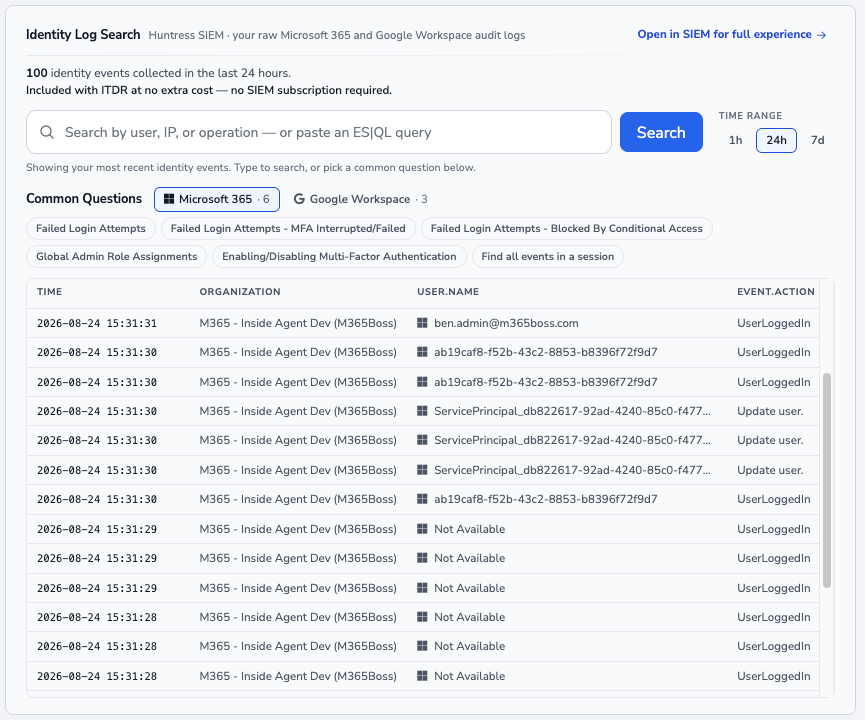
Task: Run Find all events in a session
Action: click(548, 257)
